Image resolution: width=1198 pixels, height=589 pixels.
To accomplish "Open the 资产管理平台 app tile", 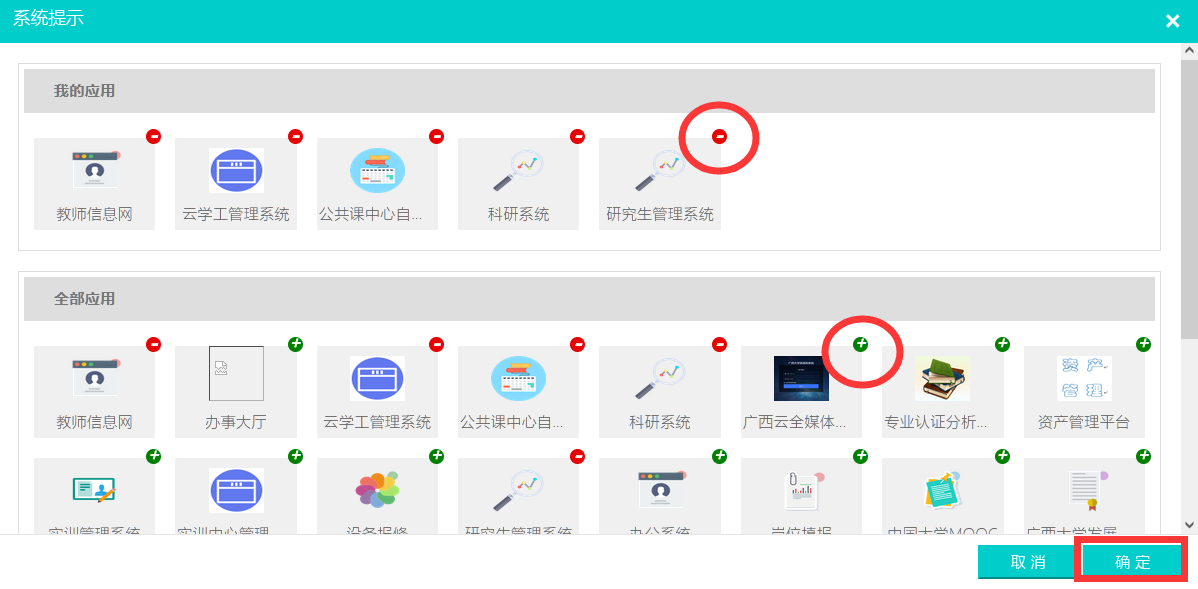I will 1084,379.
